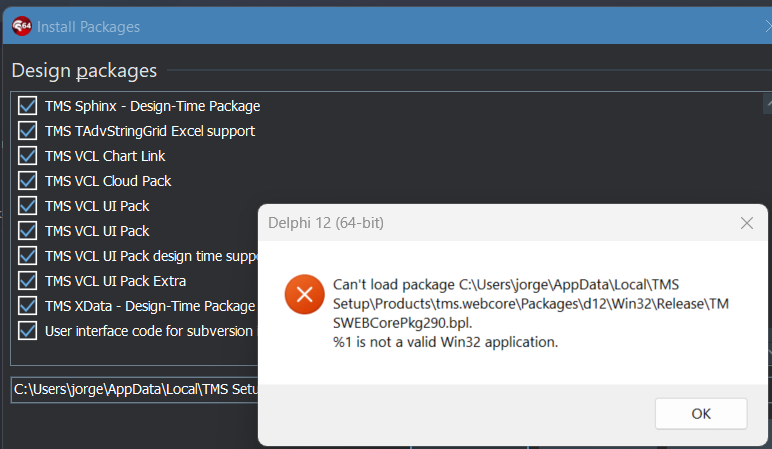This screenshot has width=772, height=449.
Task: Click the Install Packages window title
Action: [x=89, y=27]
